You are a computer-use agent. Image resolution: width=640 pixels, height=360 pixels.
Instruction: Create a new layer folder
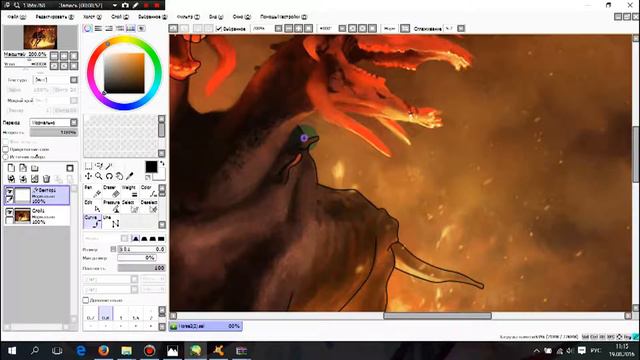coord(35,168)
